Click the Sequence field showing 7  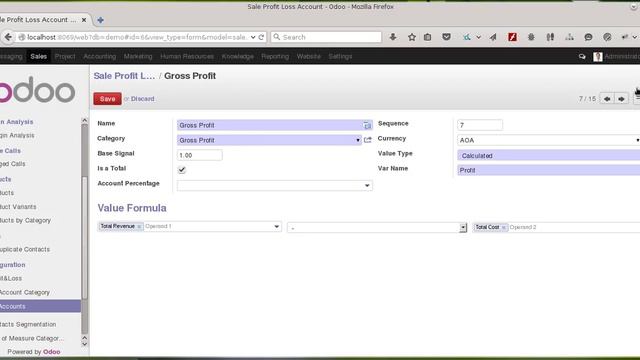(480, 125)
